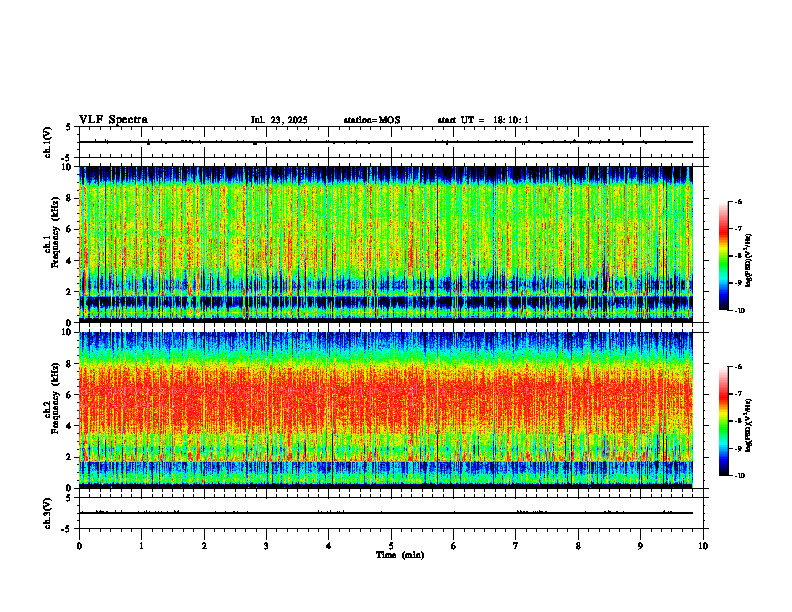Image resolution: width=792 pixels, height=612 pixels.
Task: Click the "-7" label on ch.2 colorbar
Action: pyautogui.click(x=739, y=394)
